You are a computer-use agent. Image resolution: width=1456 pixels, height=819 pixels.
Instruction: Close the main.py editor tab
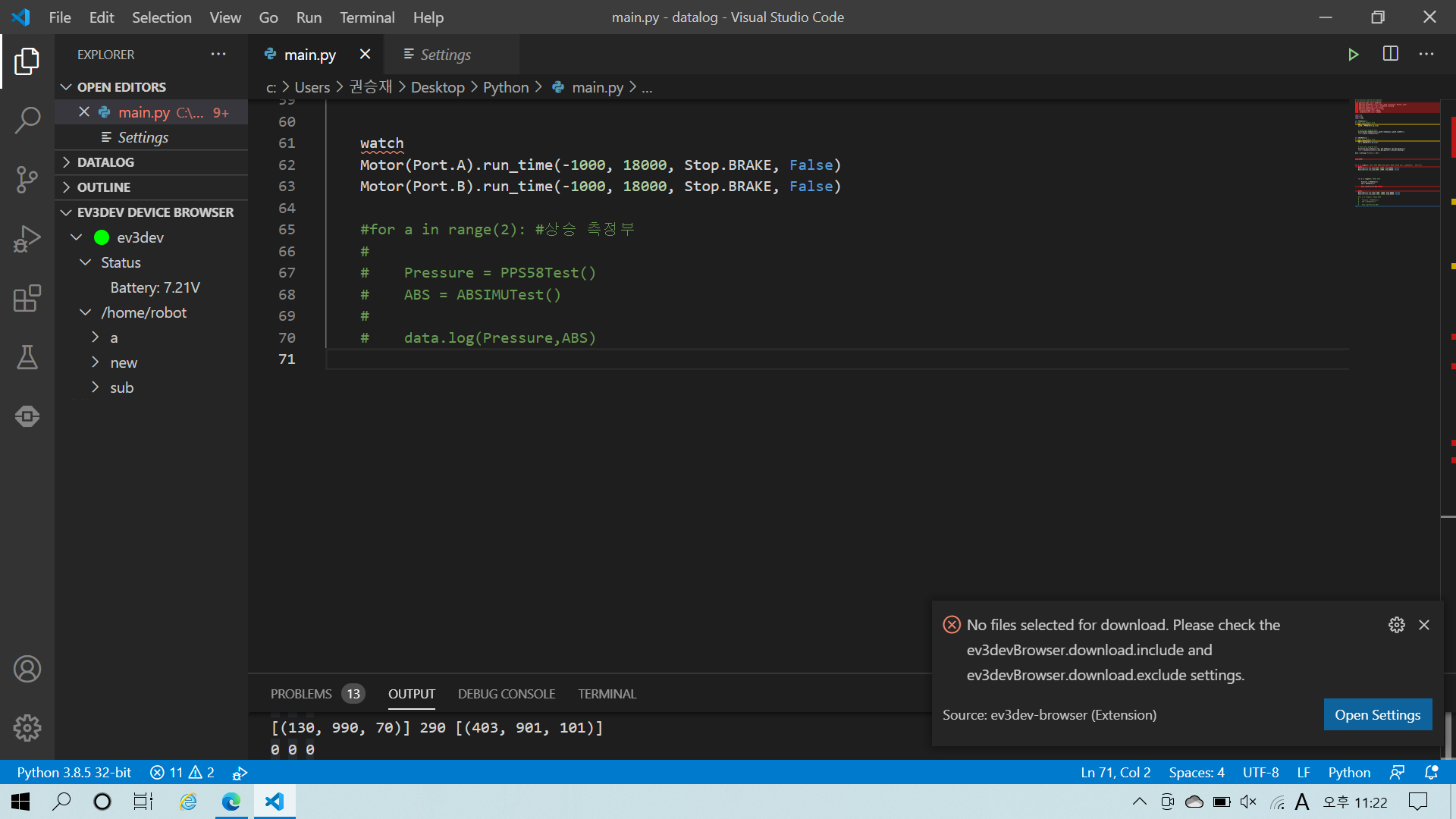point(365,55)
